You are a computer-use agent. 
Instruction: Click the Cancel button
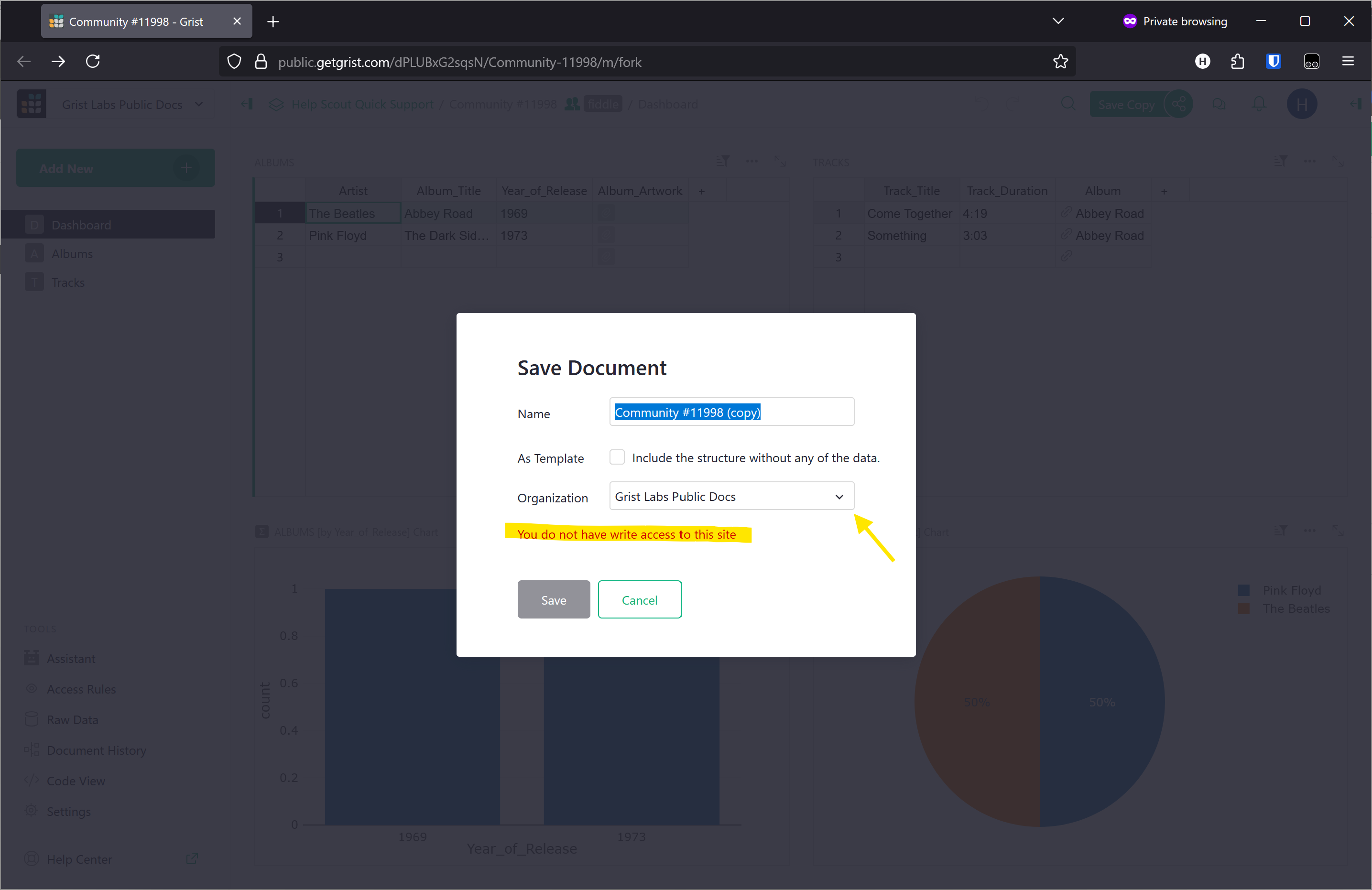[639, 599]
